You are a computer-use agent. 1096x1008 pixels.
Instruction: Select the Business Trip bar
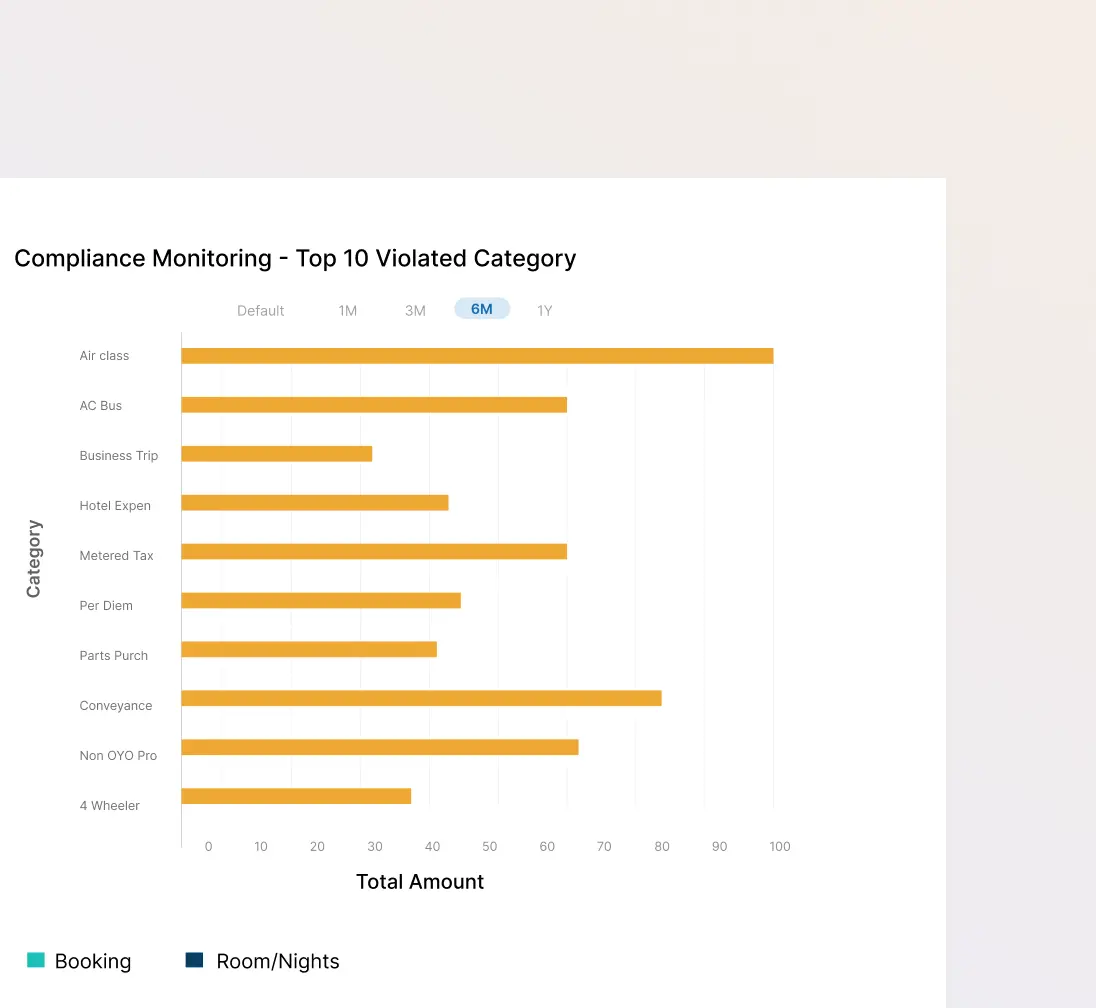pos(276,454)
